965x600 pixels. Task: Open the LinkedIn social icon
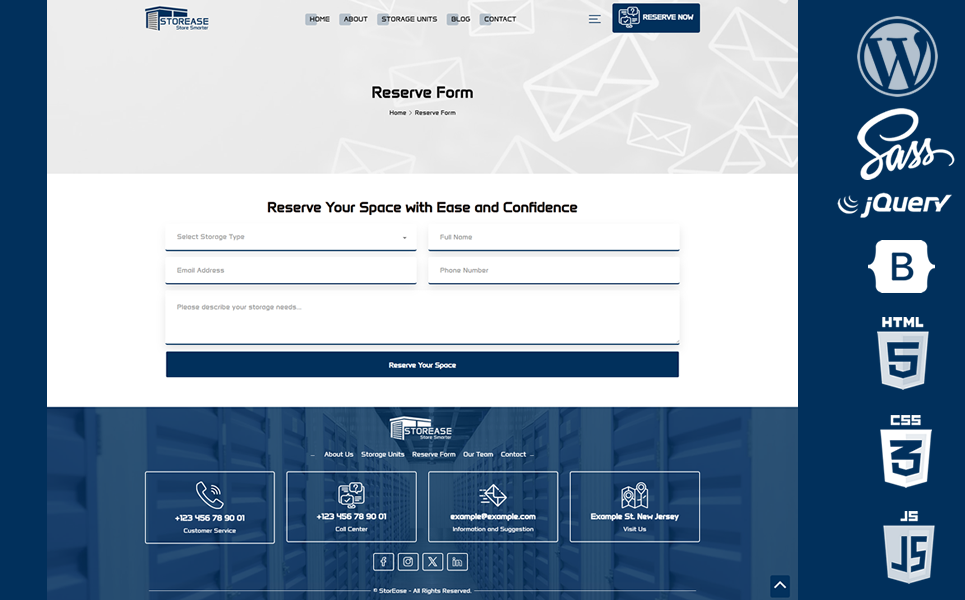pos(457,562)
